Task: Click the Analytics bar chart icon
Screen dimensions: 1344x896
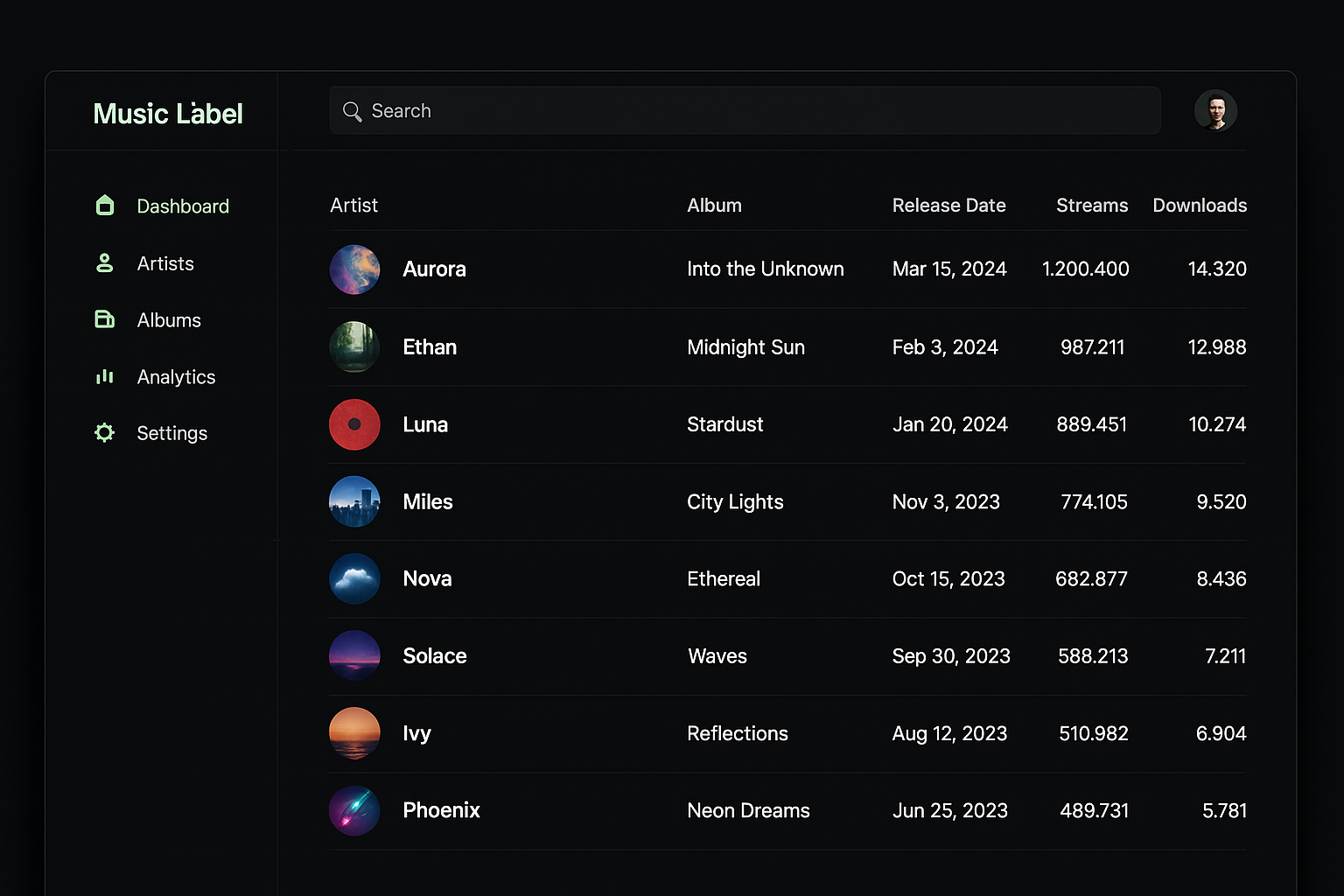Action: [x=104, y=376]
